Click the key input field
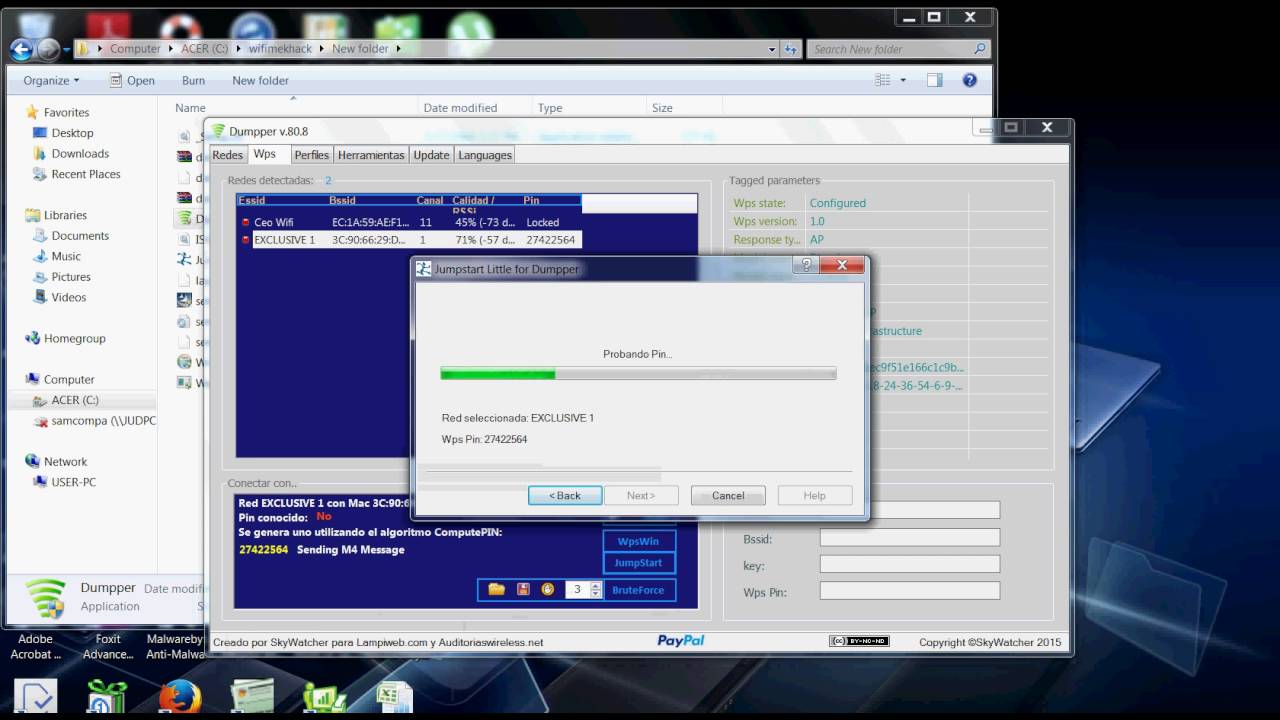1280x720 pixels. pos(910,564)
